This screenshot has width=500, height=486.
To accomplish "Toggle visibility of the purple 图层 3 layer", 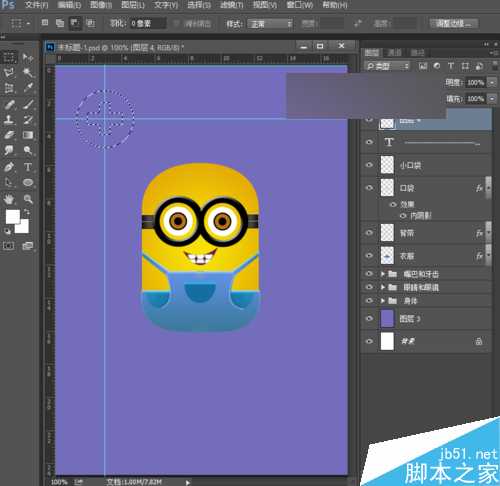I will click(x=369, y=318).
